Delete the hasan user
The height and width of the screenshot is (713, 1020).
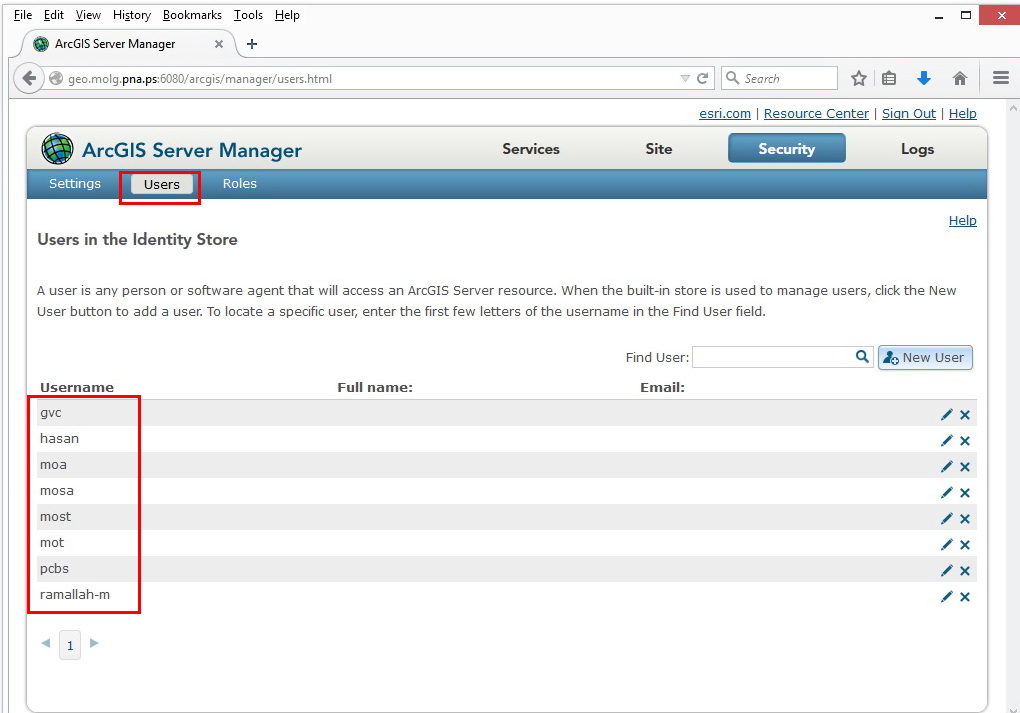coord(965,440)
